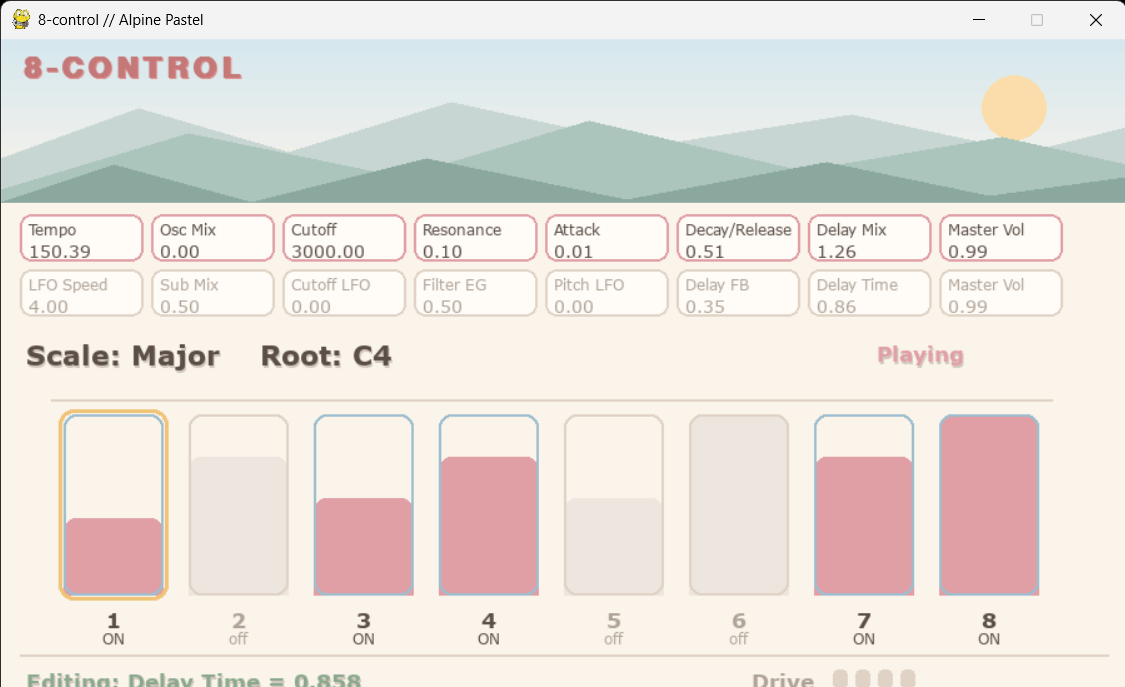Image resolution: width=1125 pixels, height=687 pixels.
Task: Click the Playing status indicator
Action: click(921, 355)
